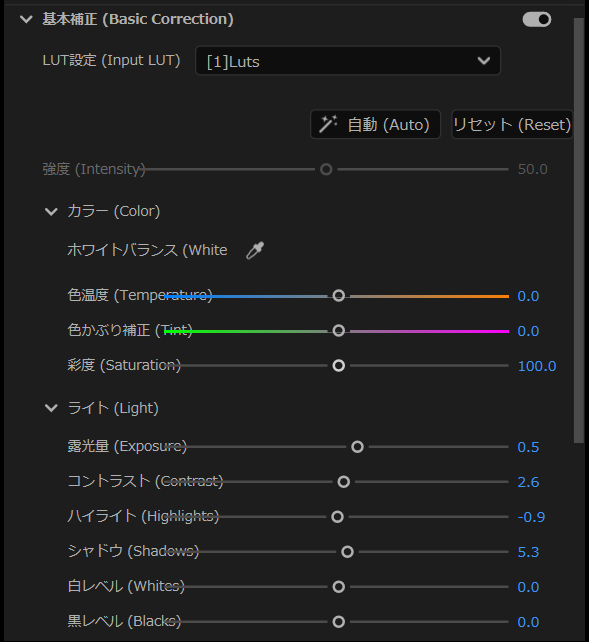589x642 pixels.
Task: Toggle Basic Correction on/off switch
Action: tap(537, 19)
